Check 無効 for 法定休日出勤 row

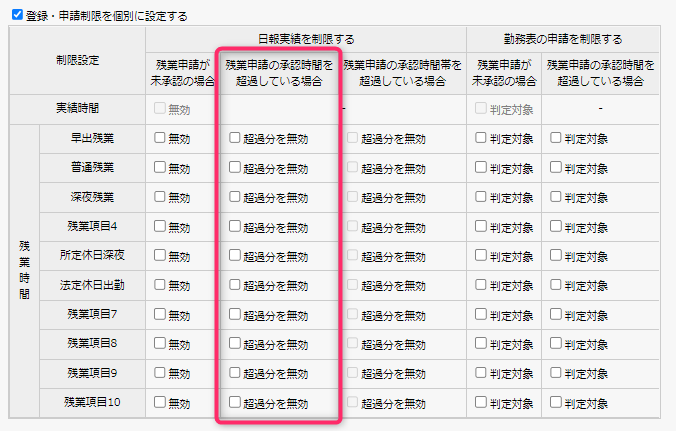160,284
